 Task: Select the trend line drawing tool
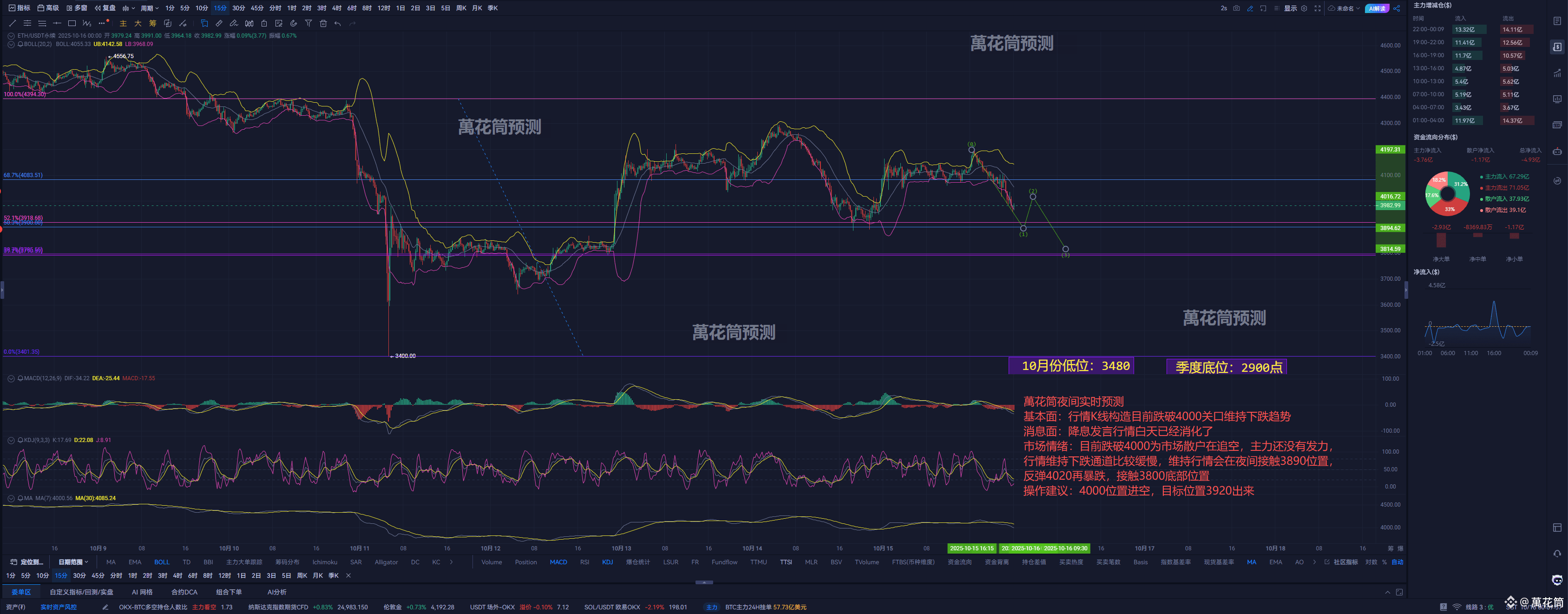[12, 23]
